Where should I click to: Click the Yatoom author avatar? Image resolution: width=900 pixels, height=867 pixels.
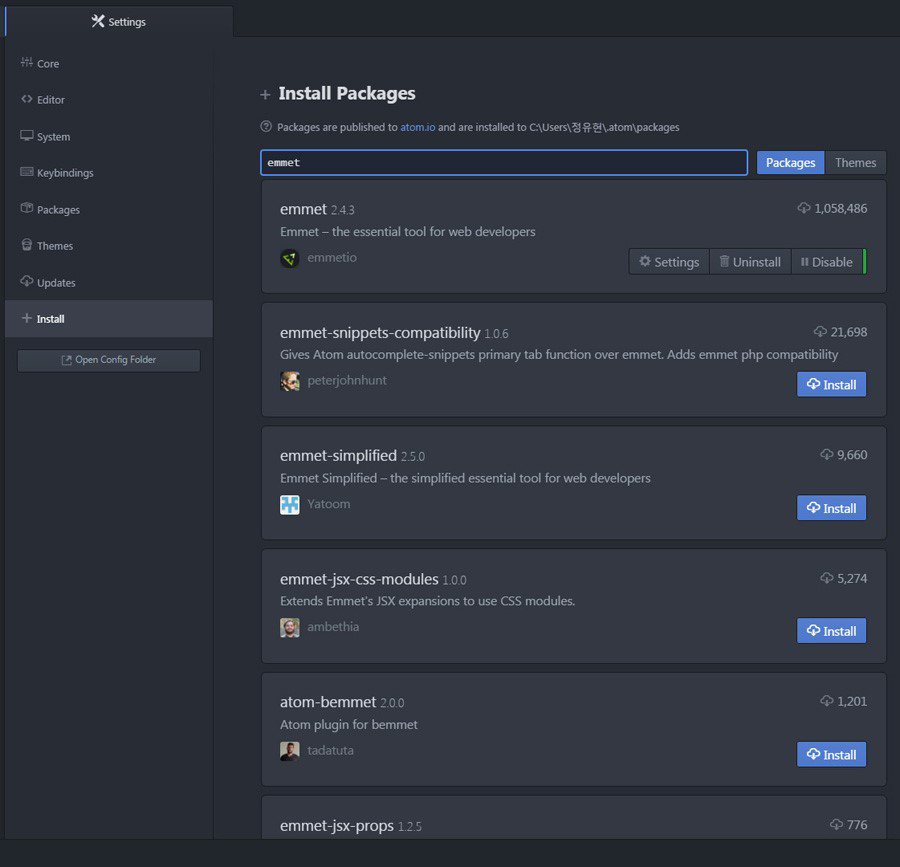pos(290,504)
